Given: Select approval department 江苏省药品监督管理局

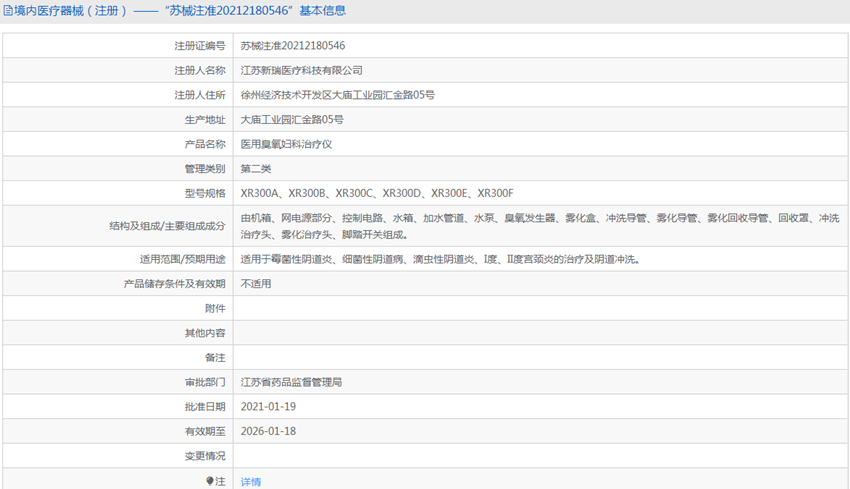Looking at the screenshot, I should 291,382.
